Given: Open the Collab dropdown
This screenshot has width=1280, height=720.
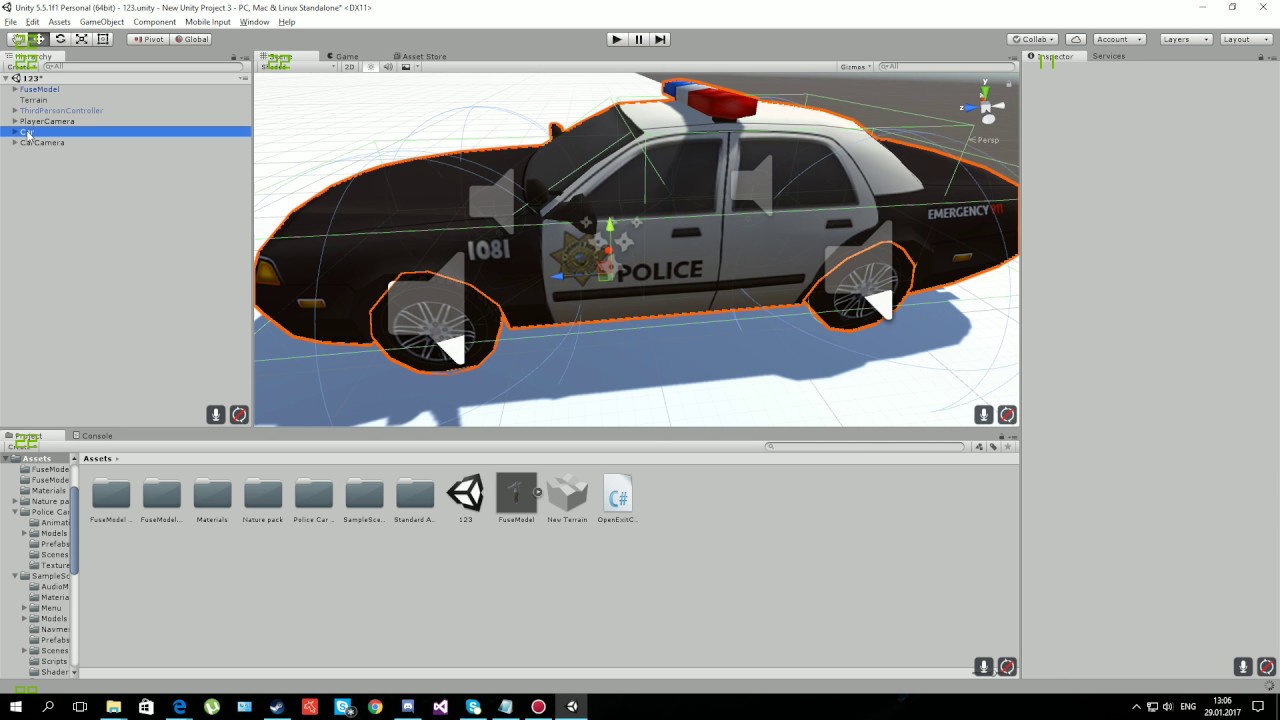Looking at the screenshot, I should 1033,39.
